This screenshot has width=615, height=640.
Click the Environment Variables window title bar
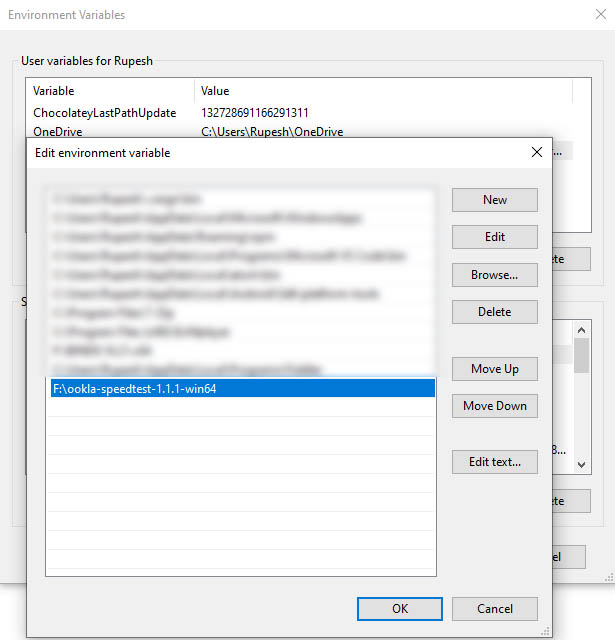(300, 15)
